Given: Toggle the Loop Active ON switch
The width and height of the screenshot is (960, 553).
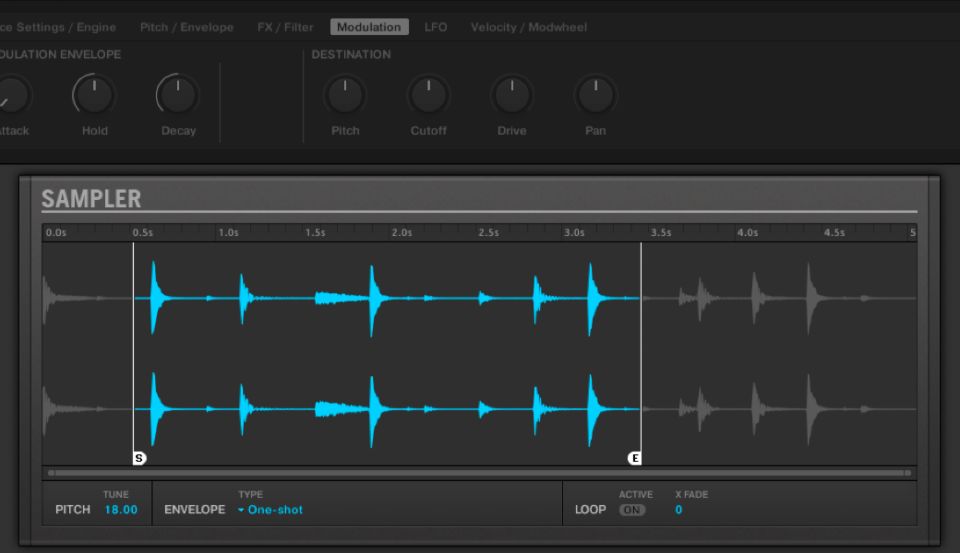Looking at the screenshot, I should click(x=631, y=510).
